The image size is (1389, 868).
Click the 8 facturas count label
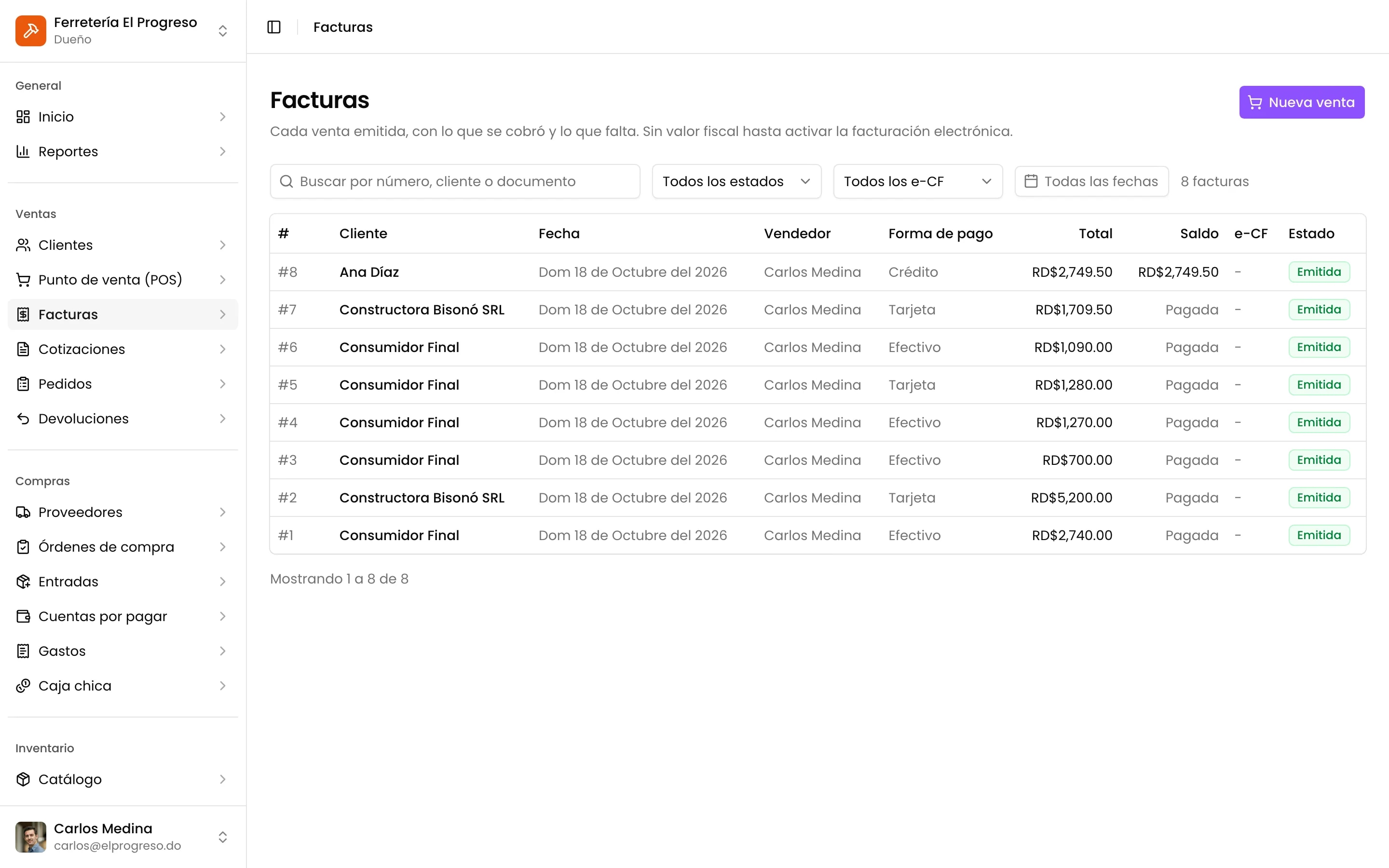pos(1214,181)
